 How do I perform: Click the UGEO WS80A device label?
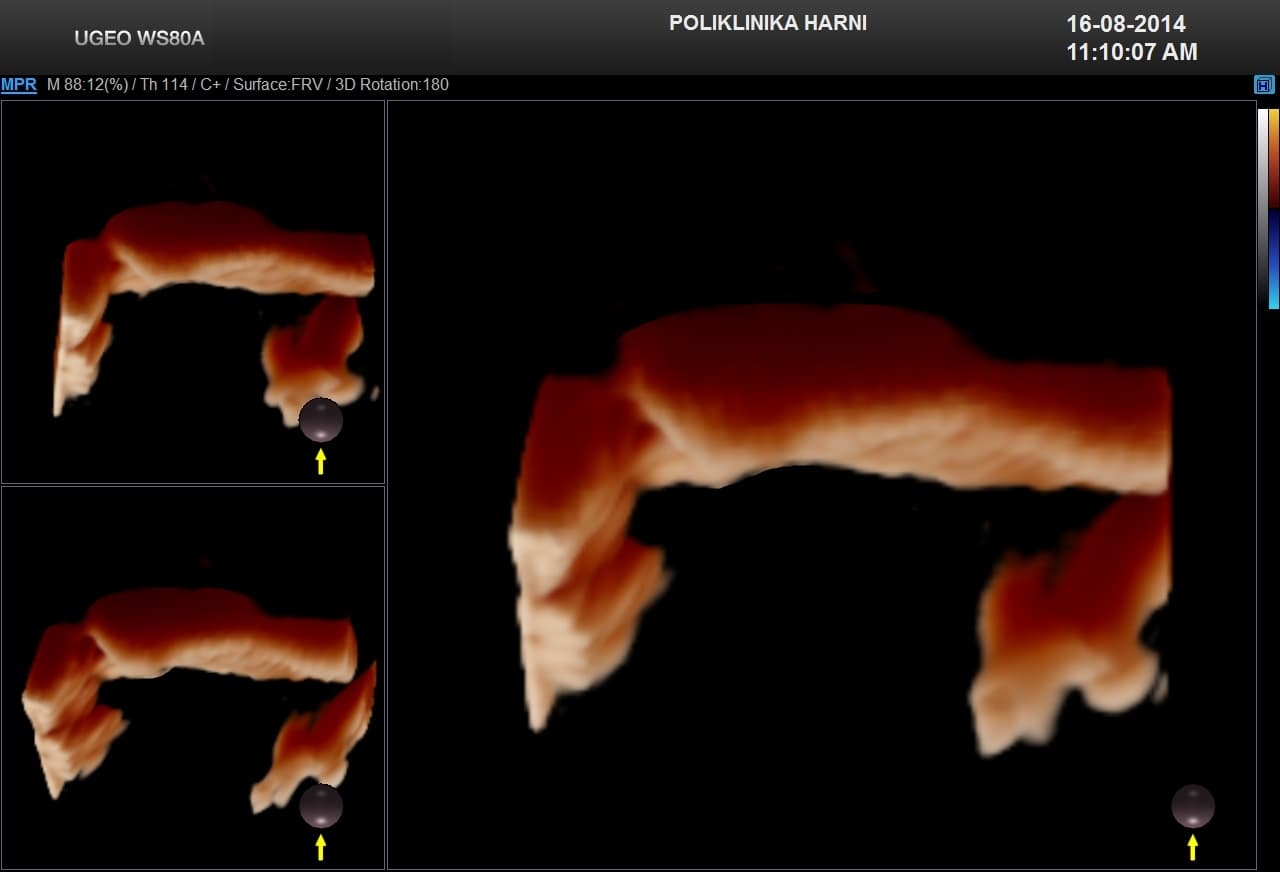coord(139,38)
